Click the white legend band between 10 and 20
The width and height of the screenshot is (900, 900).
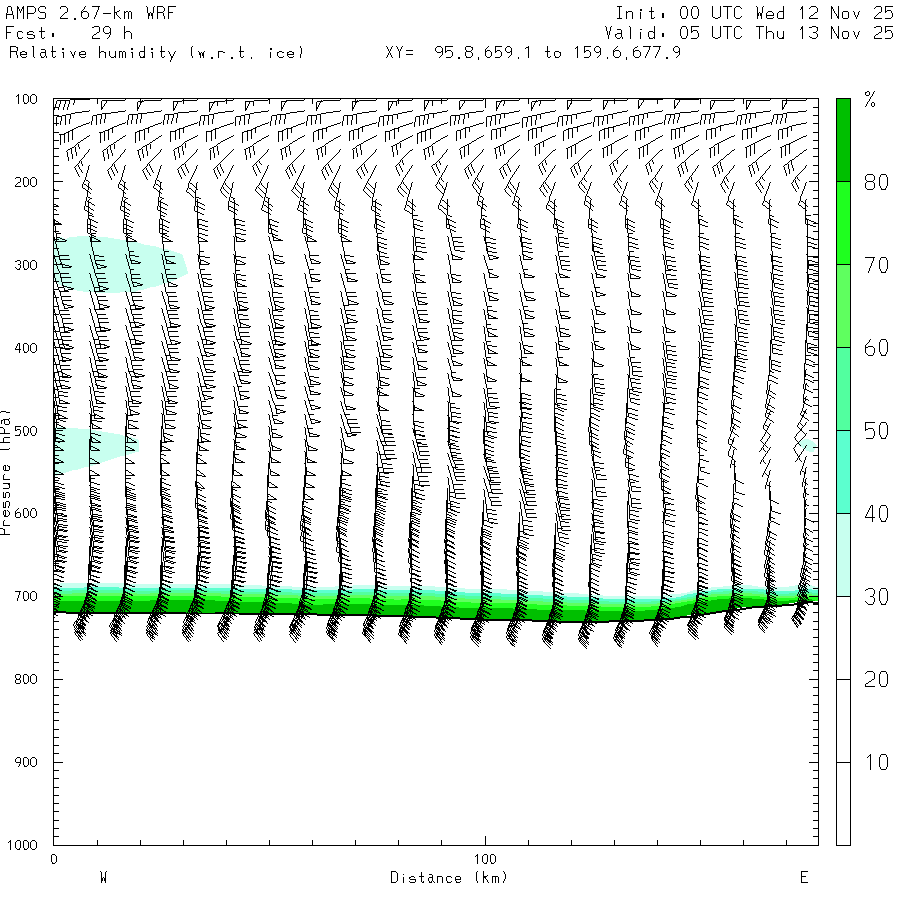(843, 721)
